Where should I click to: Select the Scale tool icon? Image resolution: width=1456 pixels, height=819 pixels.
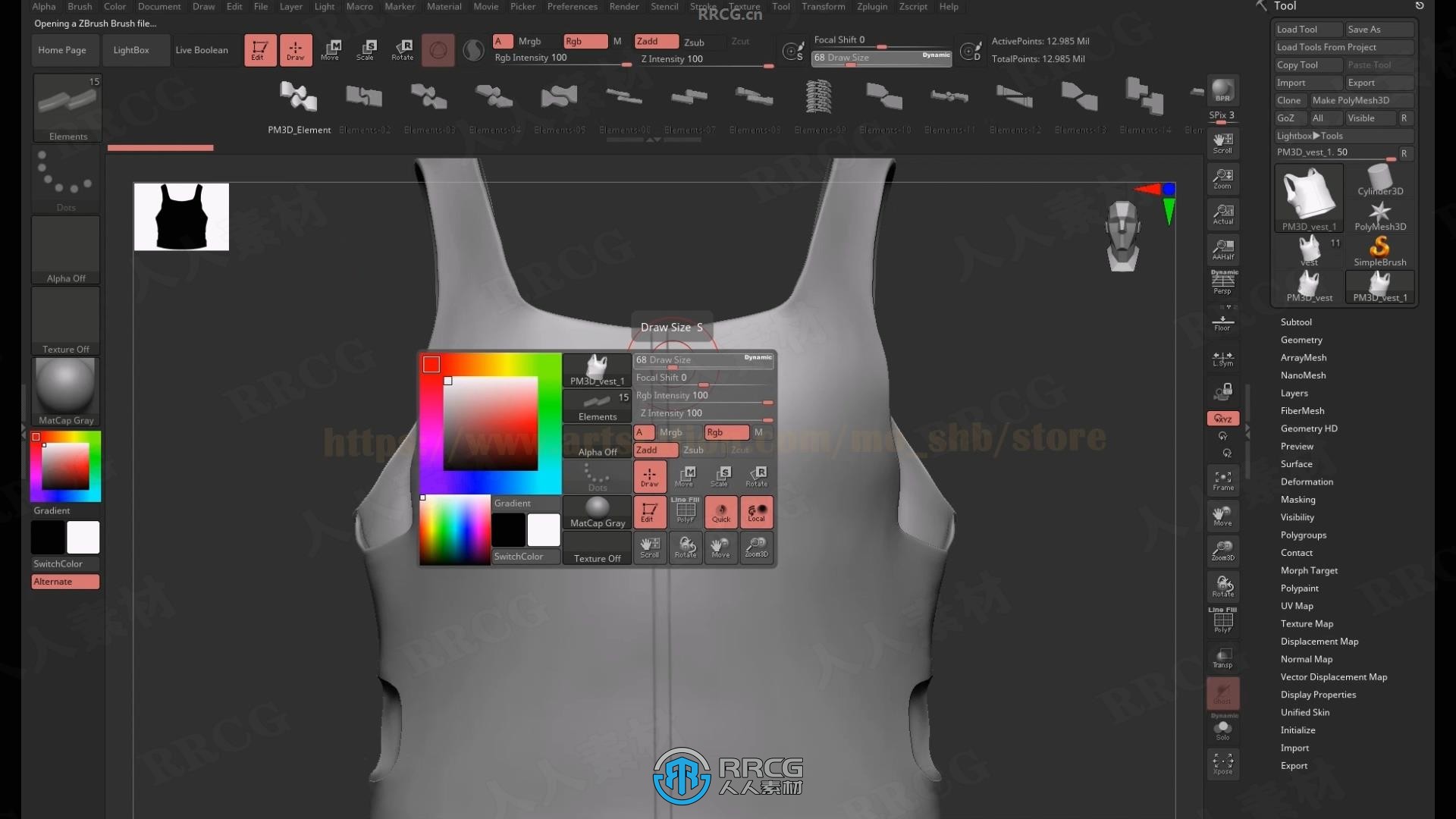365,49
